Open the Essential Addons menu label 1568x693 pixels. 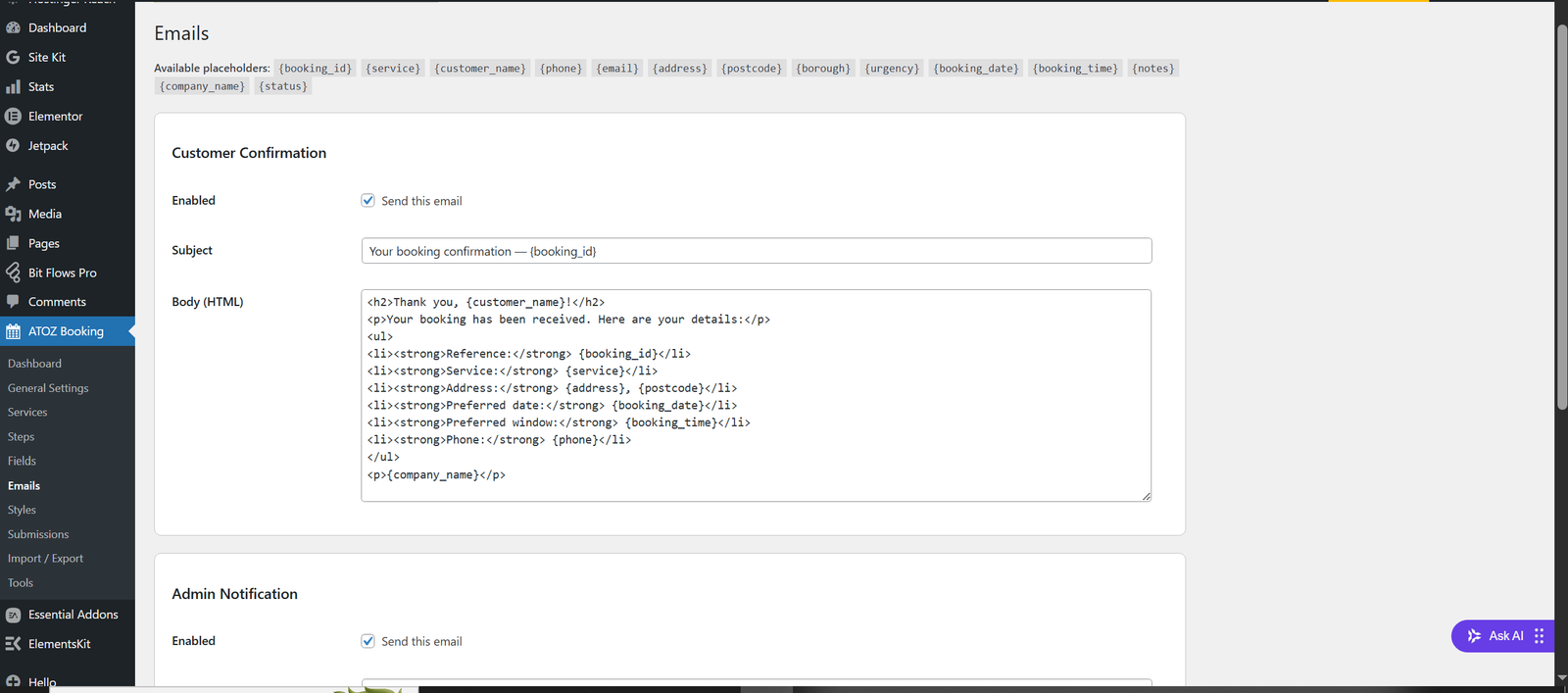[x=73, y=615]
